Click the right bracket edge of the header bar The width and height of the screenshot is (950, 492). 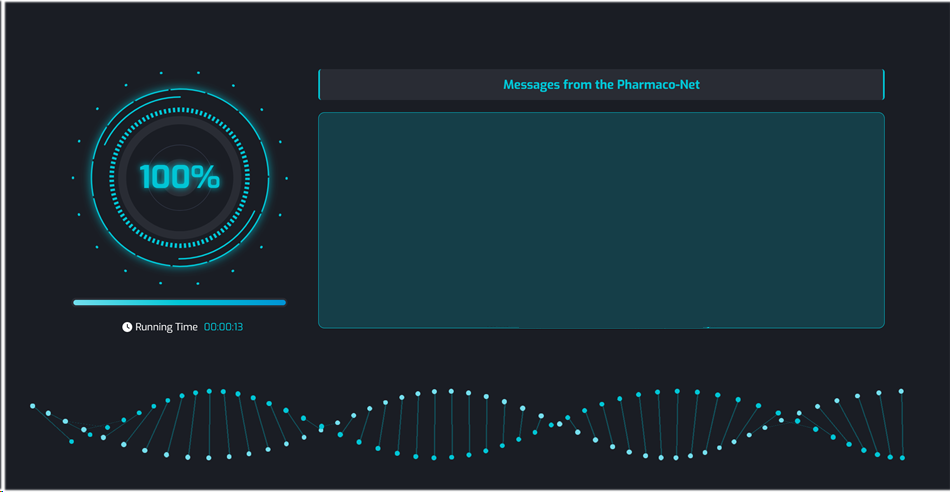(x=884, y=85)
